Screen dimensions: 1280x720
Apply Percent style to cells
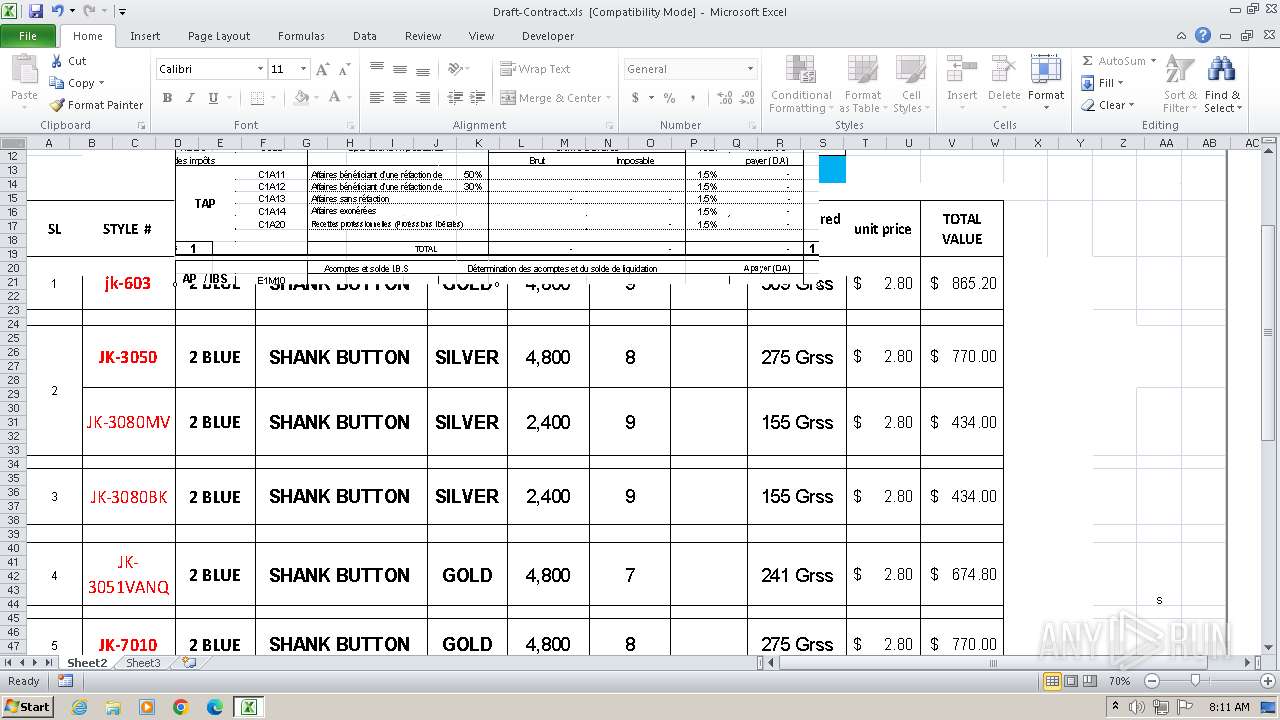[669, 98]
